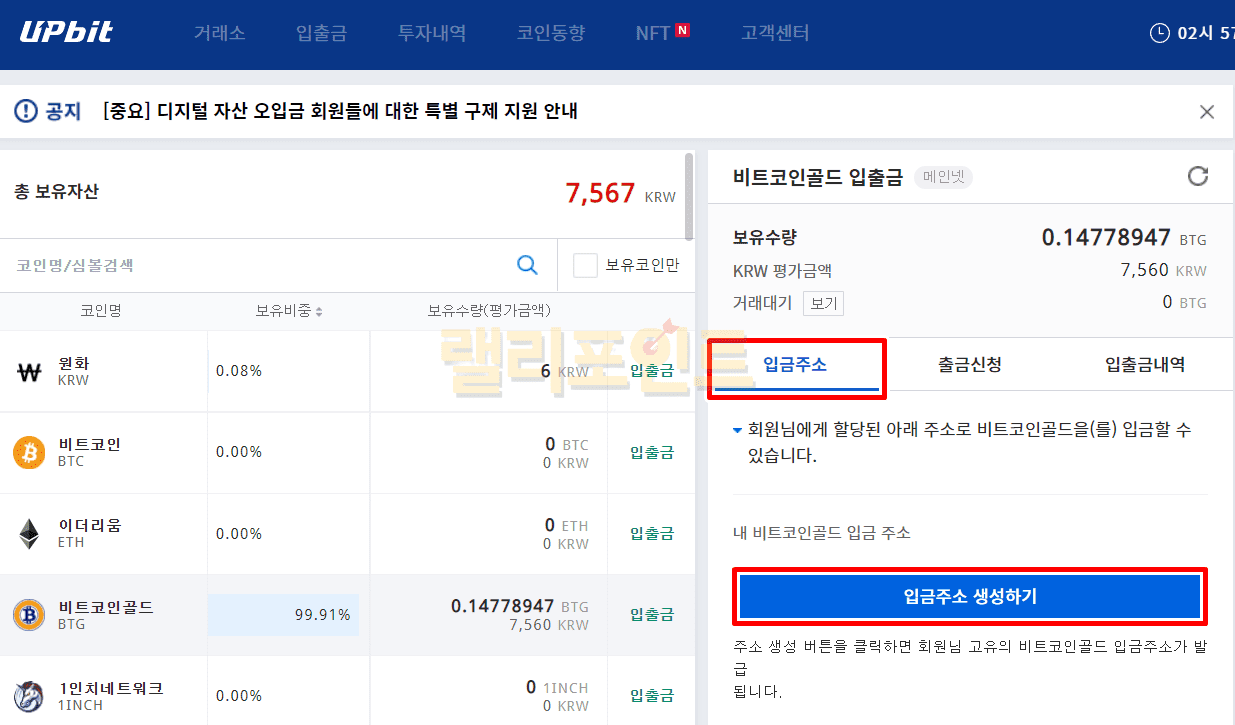This screenshot has height=725, width=1235.
Task: Open the 입출금 menu
Action: click(321, 33)
